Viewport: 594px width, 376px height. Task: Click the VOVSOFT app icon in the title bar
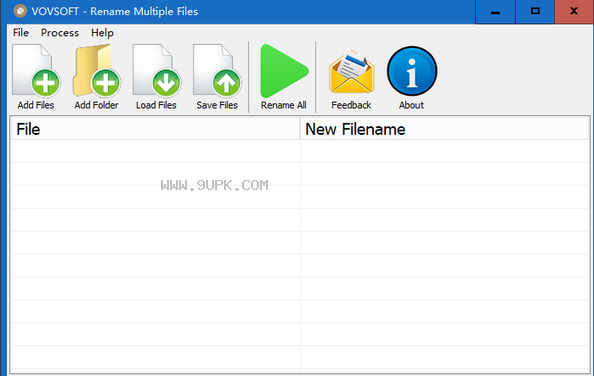tap(20, 11)
